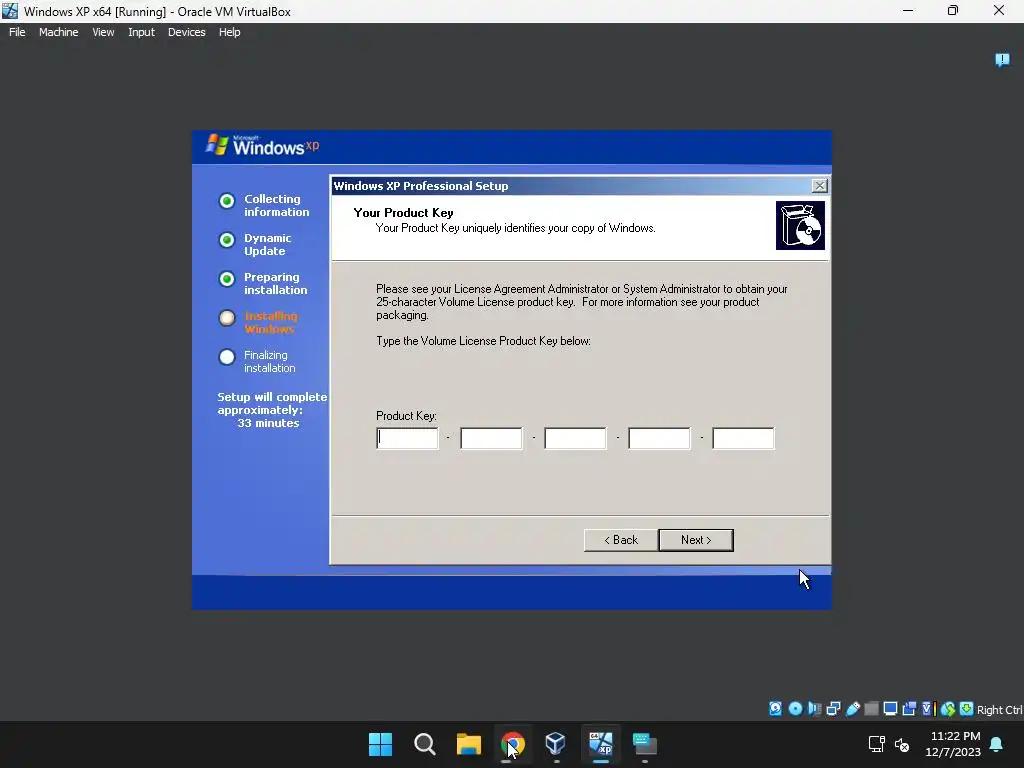Click the Next button in Setup
The height and width of the screenshot is (768, 1024).
[696, 540]
